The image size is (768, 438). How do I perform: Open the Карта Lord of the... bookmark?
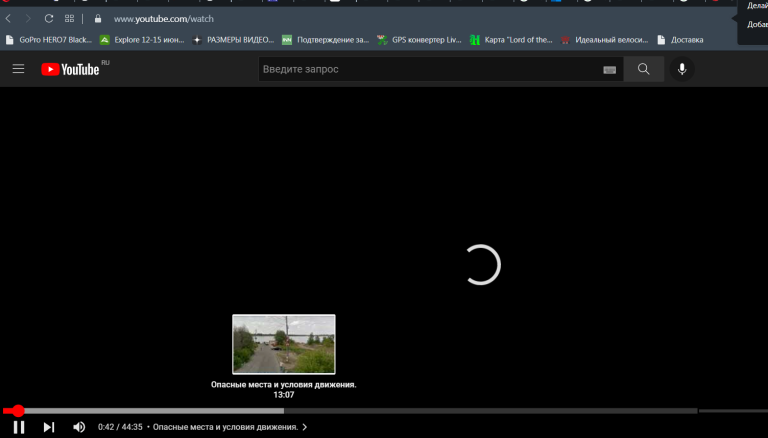tap(511, 40)
